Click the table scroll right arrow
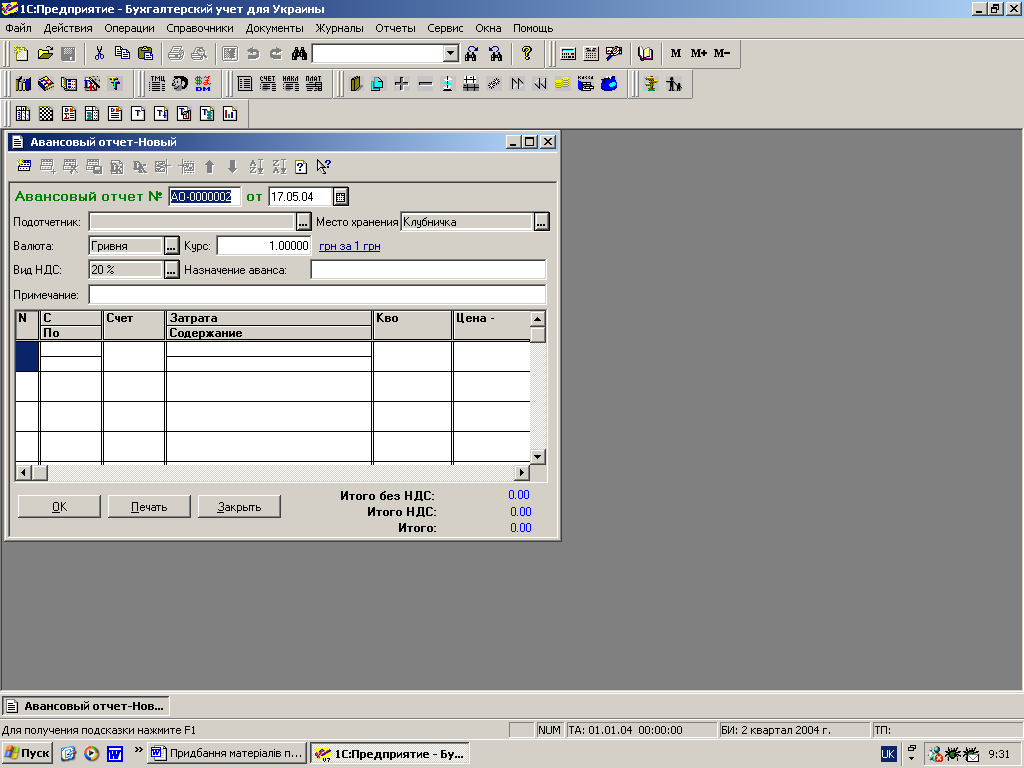Screen dimensions: 1024x768 pyautogui.click(x=522, y=472)
